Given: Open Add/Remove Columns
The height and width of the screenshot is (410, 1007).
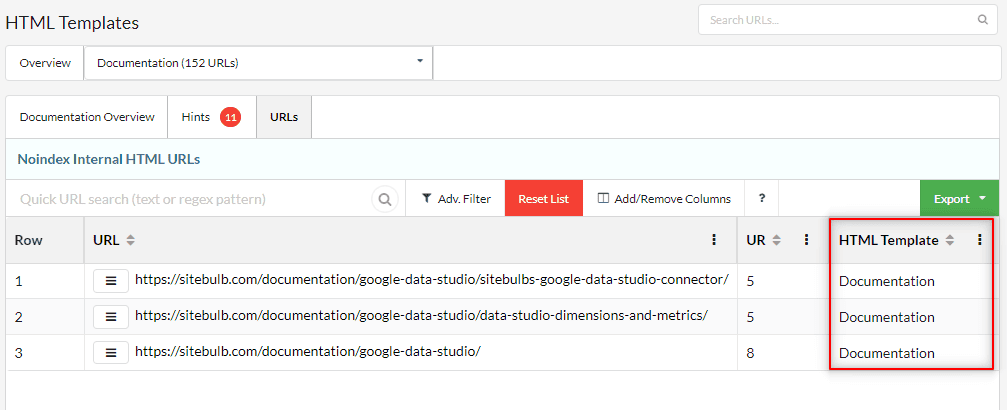Looking at the screenshot, I should (x=664, y=199).
